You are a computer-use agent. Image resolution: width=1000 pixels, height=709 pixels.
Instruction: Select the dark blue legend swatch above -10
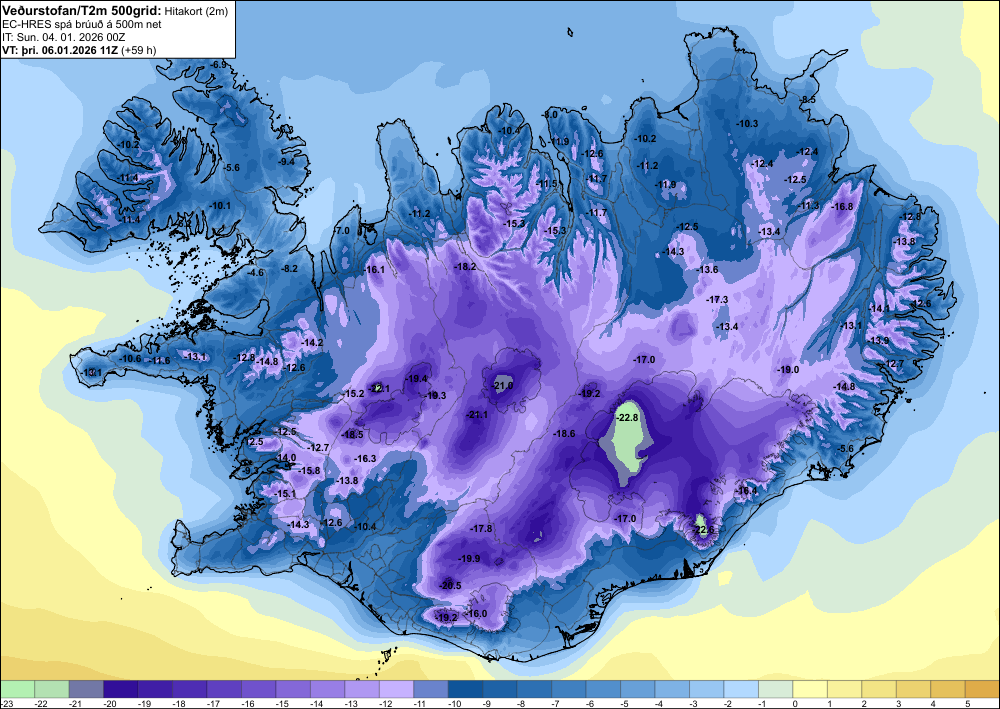(x=465, y=689)
